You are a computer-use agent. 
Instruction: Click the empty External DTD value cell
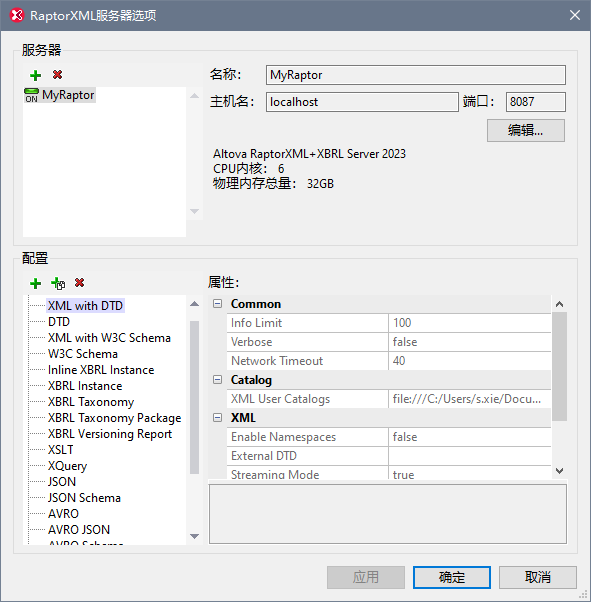tap(470, 456)
